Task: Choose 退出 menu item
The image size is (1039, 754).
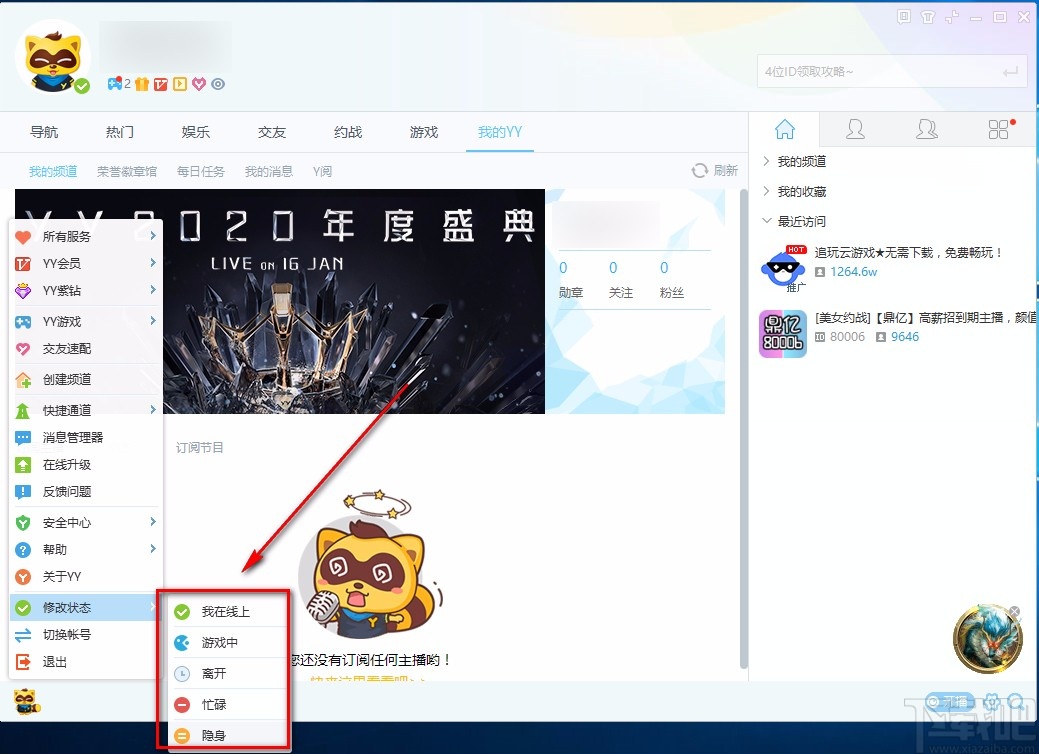Action: [x=86, y=662]
